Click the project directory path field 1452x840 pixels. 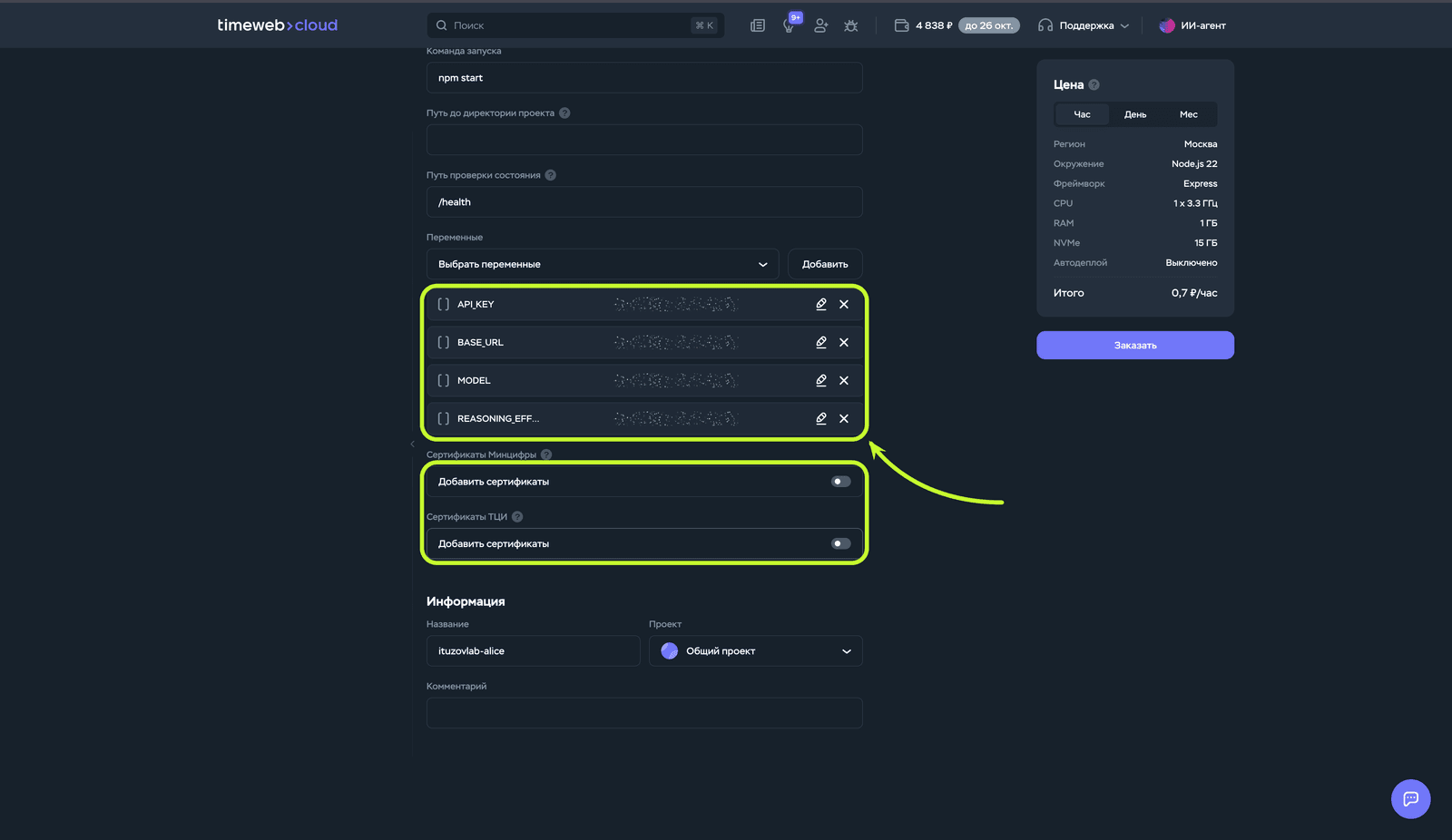[x=644, y=140]
